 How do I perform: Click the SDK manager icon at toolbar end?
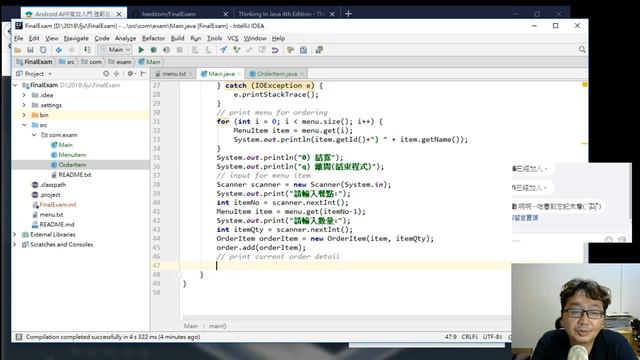319,50
